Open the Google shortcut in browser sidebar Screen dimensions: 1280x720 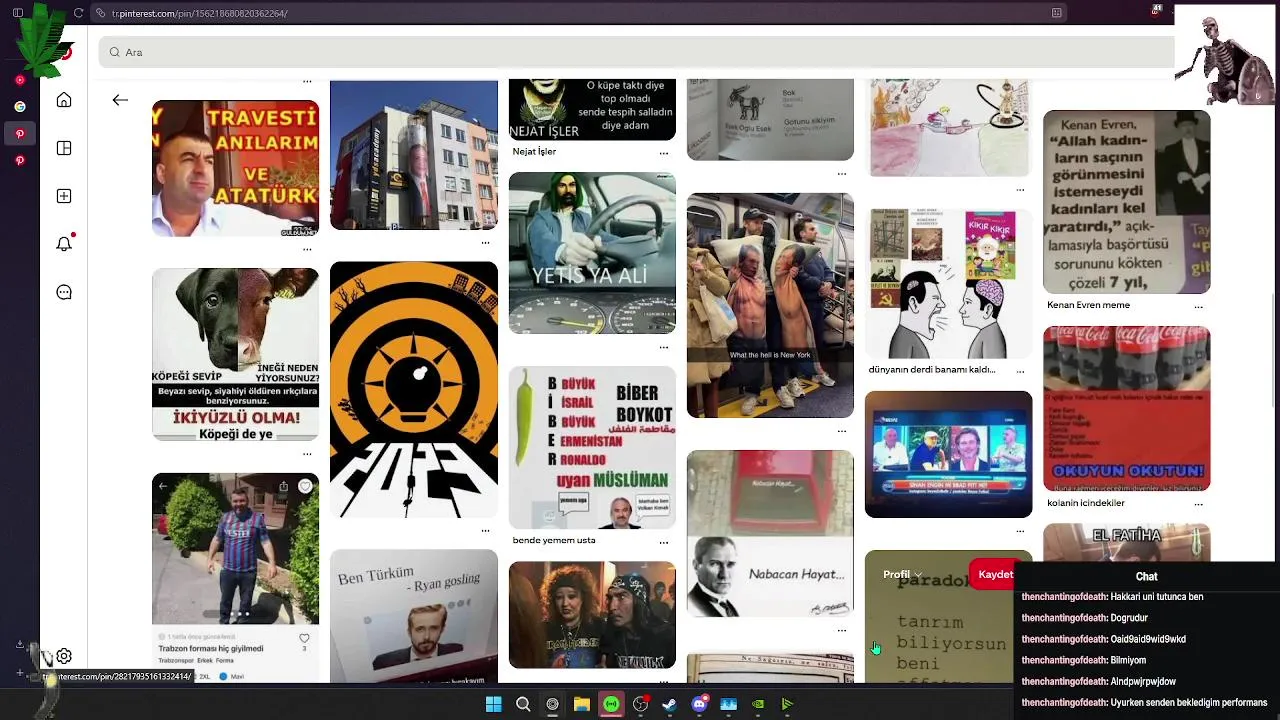click(x=20, y=106)
